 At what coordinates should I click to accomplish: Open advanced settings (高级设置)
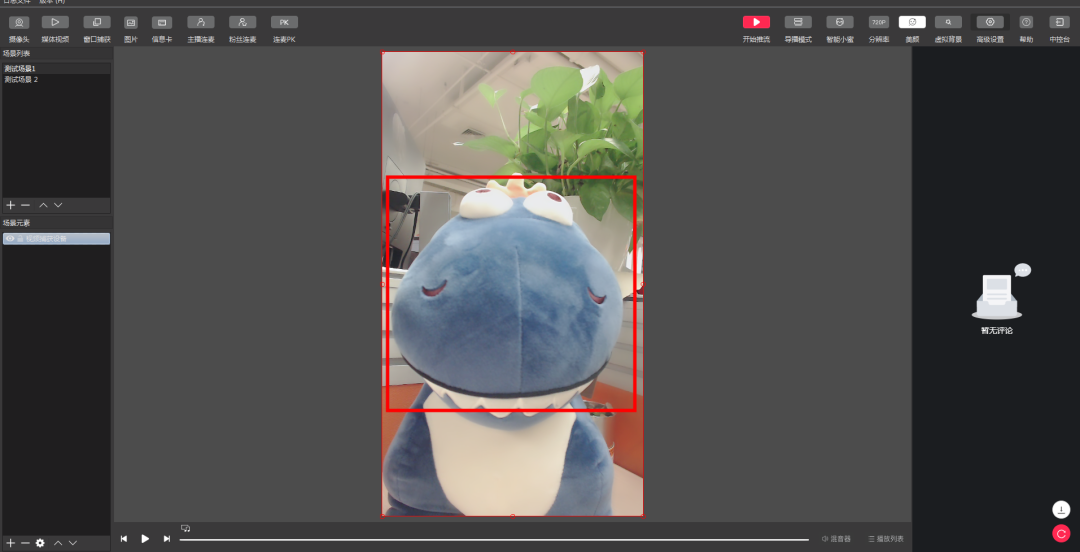pos(990,29)
